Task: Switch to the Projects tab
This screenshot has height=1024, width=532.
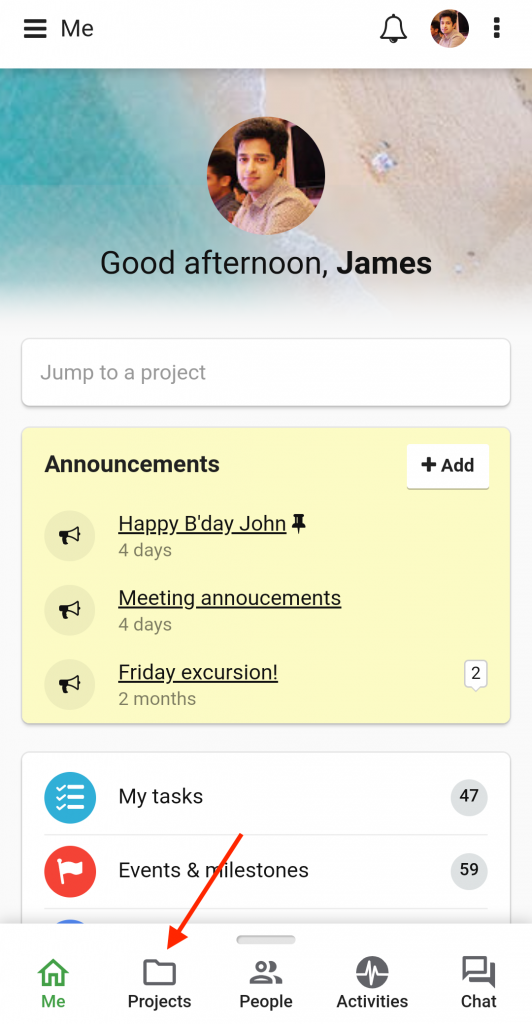Action: point(159,983)
